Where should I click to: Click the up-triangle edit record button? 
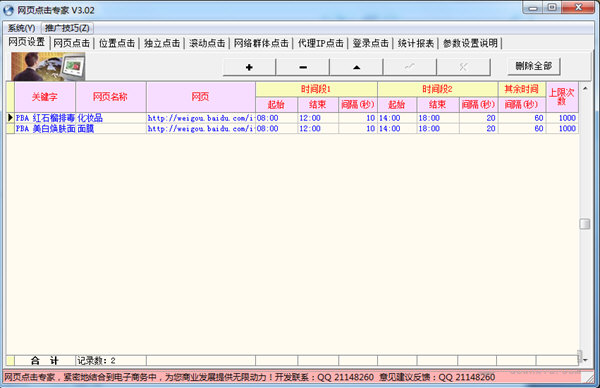[356, 67]
